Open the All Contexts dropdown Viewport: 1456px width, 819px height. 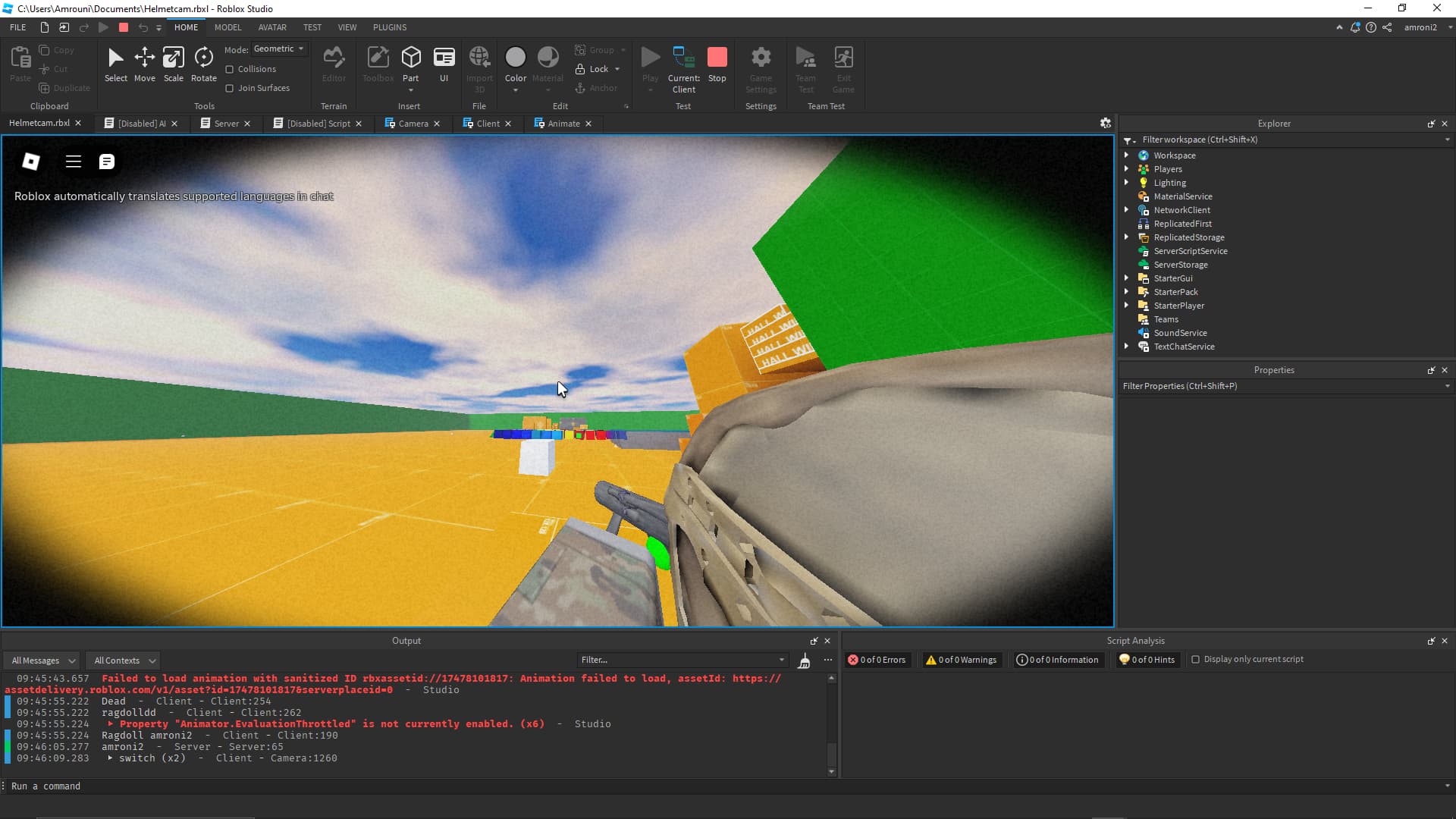click(x=122, y=661)
